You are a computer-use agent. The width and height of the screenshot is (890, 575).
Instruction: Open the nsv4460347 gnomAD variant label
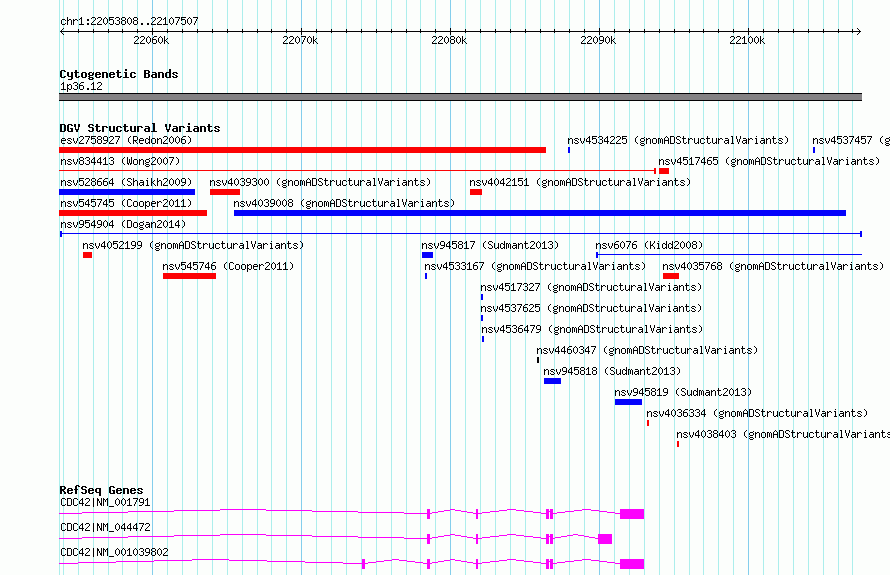647,350
